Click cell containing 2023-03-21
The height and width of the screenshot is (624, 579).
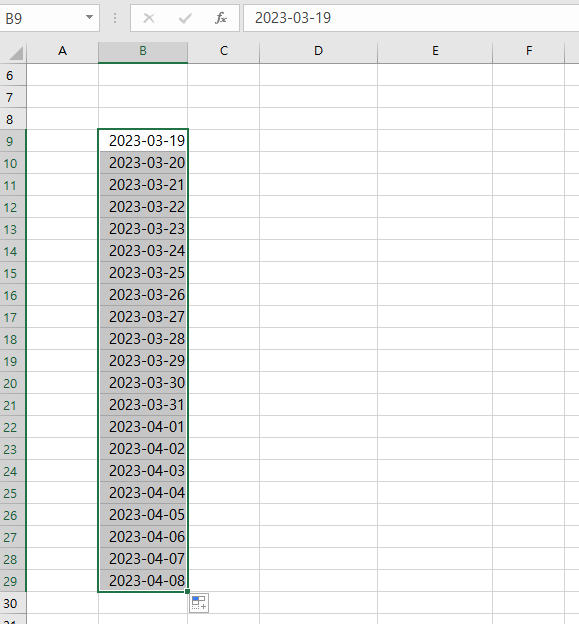143,185
